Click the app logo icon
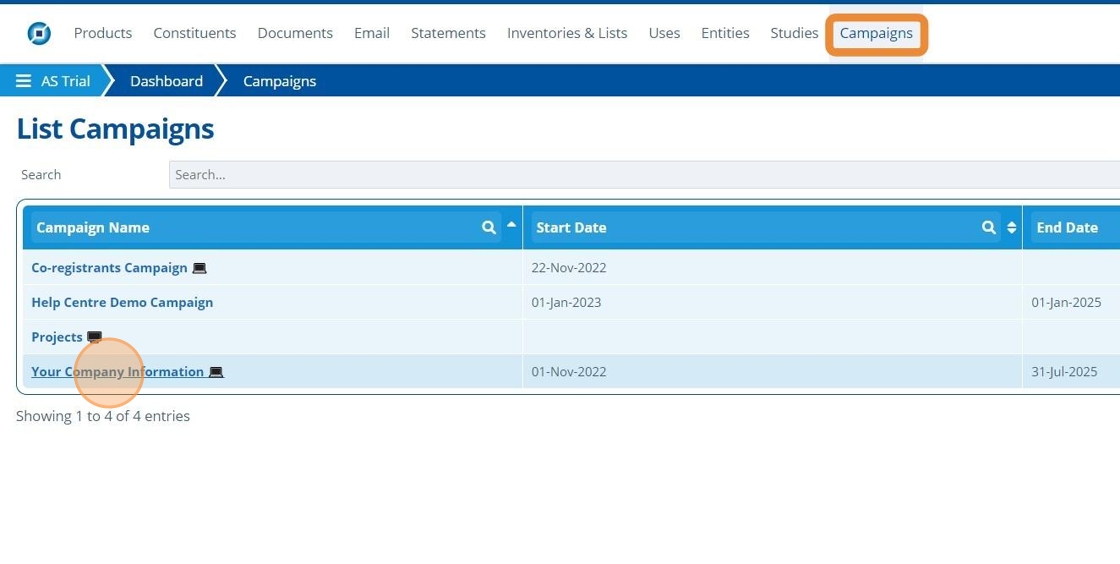 coord(39,34)
